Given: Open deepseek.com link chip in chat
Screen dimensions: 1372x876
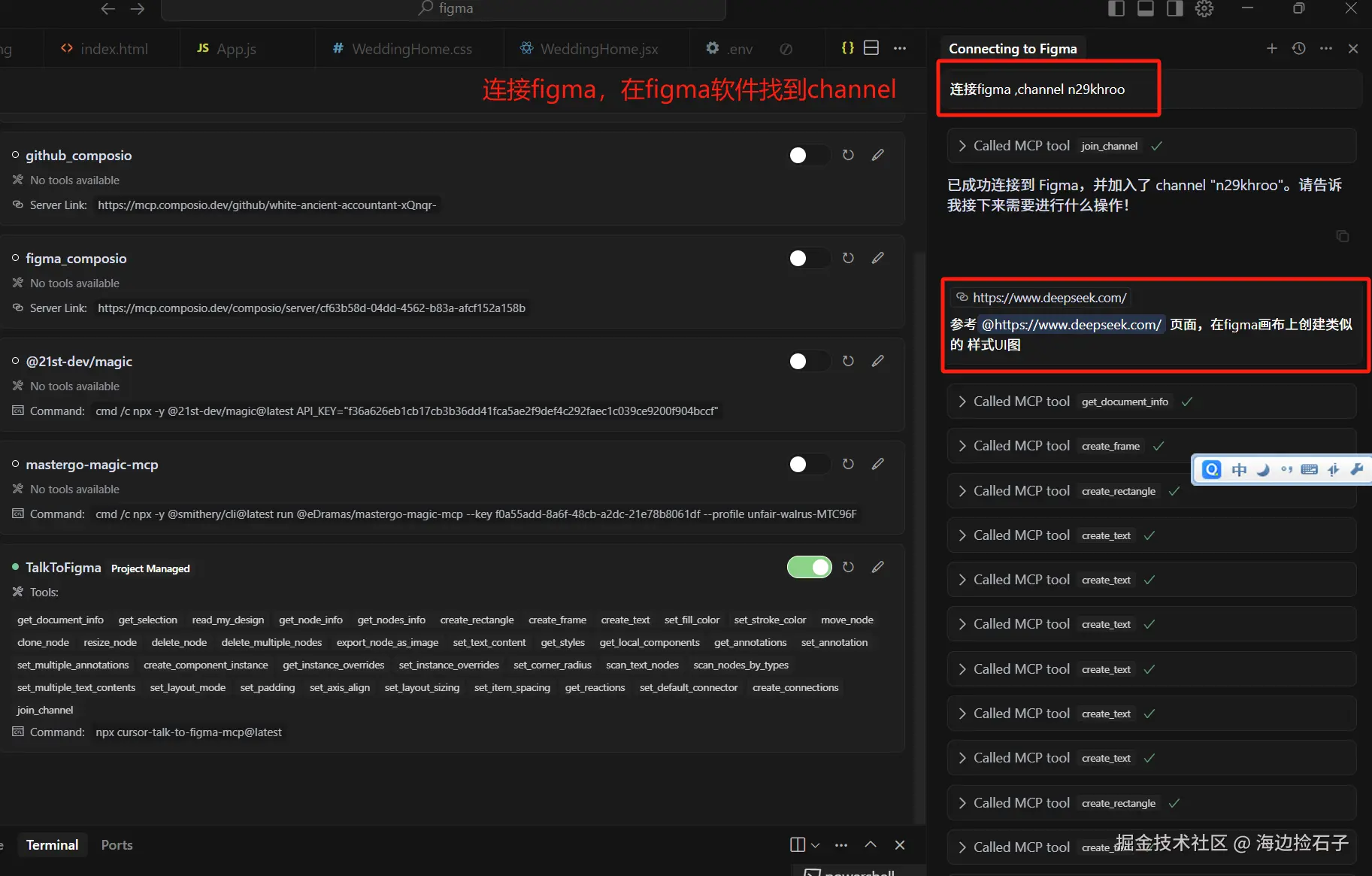Looking at the screenshot, I should [x=1041, y=298].
